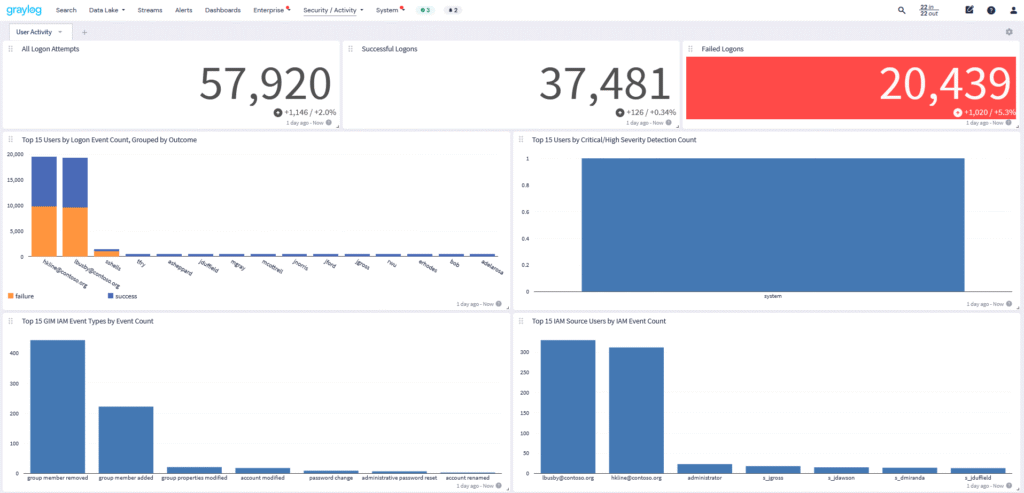Click drag handle of GIM IAM Event Types widget
Image resolution: width=1024 pixels, height=493 pixels.
point(10,321)
